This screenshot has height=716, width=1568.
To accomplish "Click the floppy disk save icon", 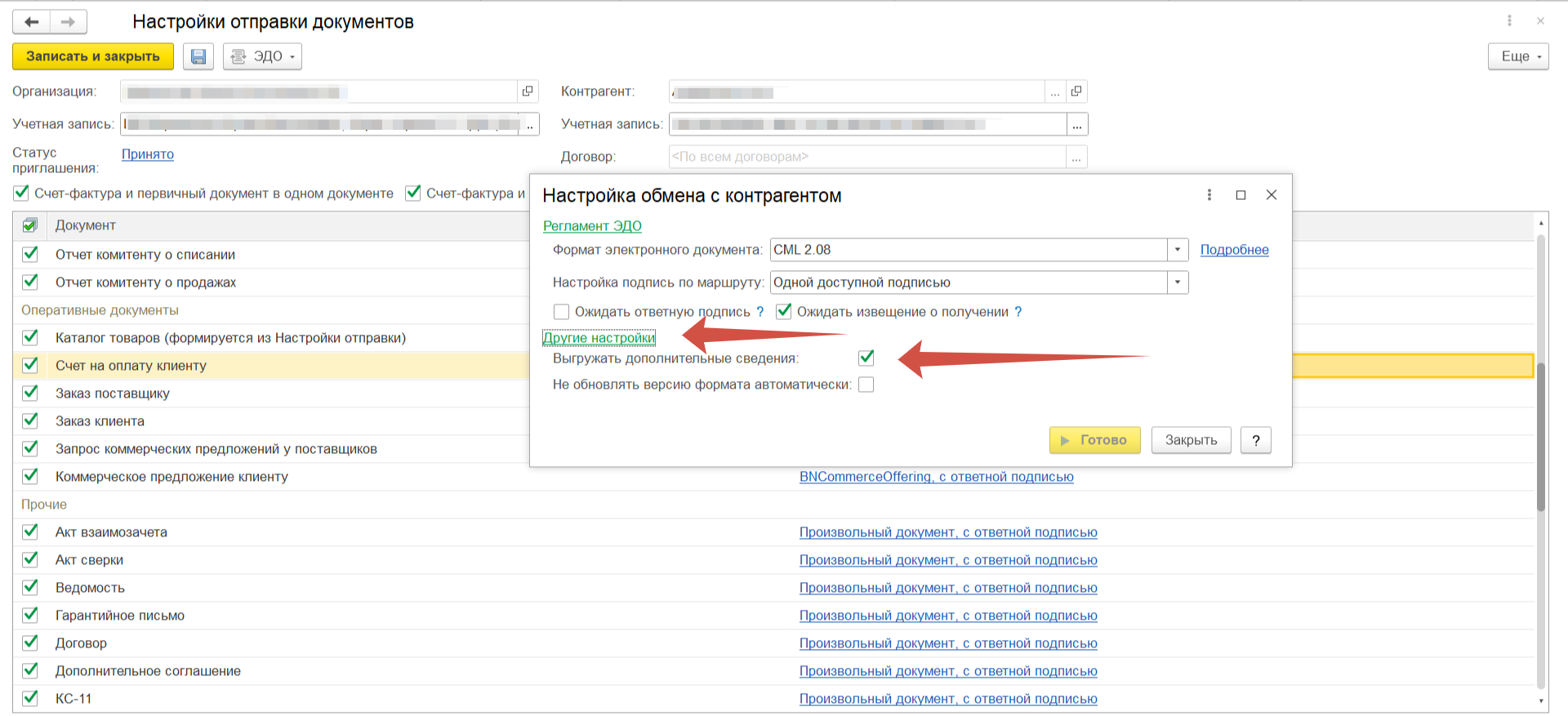I will (x=198, y=56).
